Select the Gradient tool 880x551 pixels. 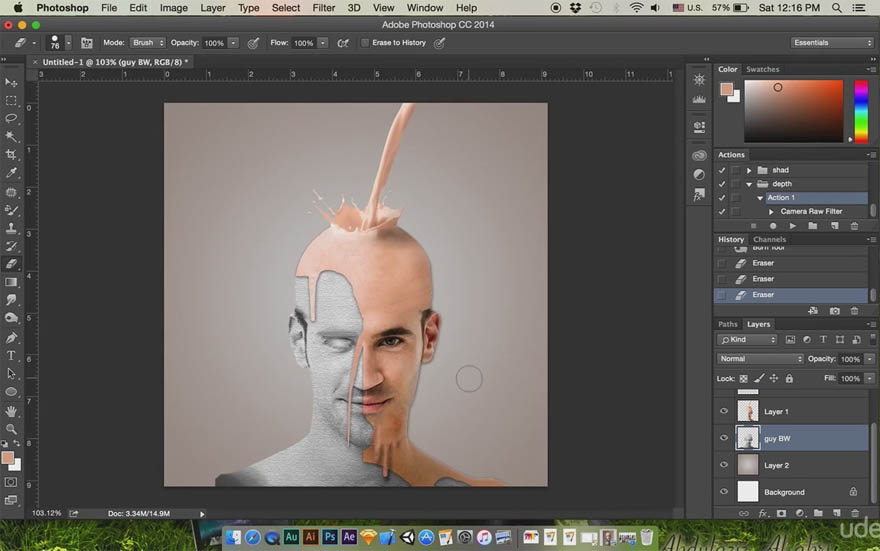[x=11, y=282]
